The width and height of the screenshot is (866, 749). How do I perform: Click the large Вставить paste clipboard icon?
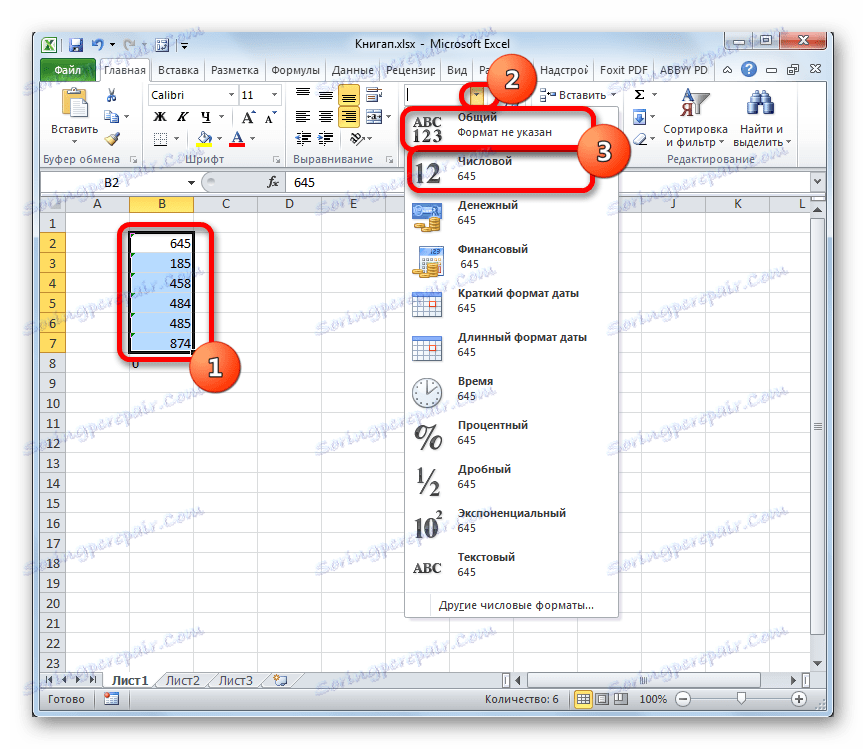75,103
